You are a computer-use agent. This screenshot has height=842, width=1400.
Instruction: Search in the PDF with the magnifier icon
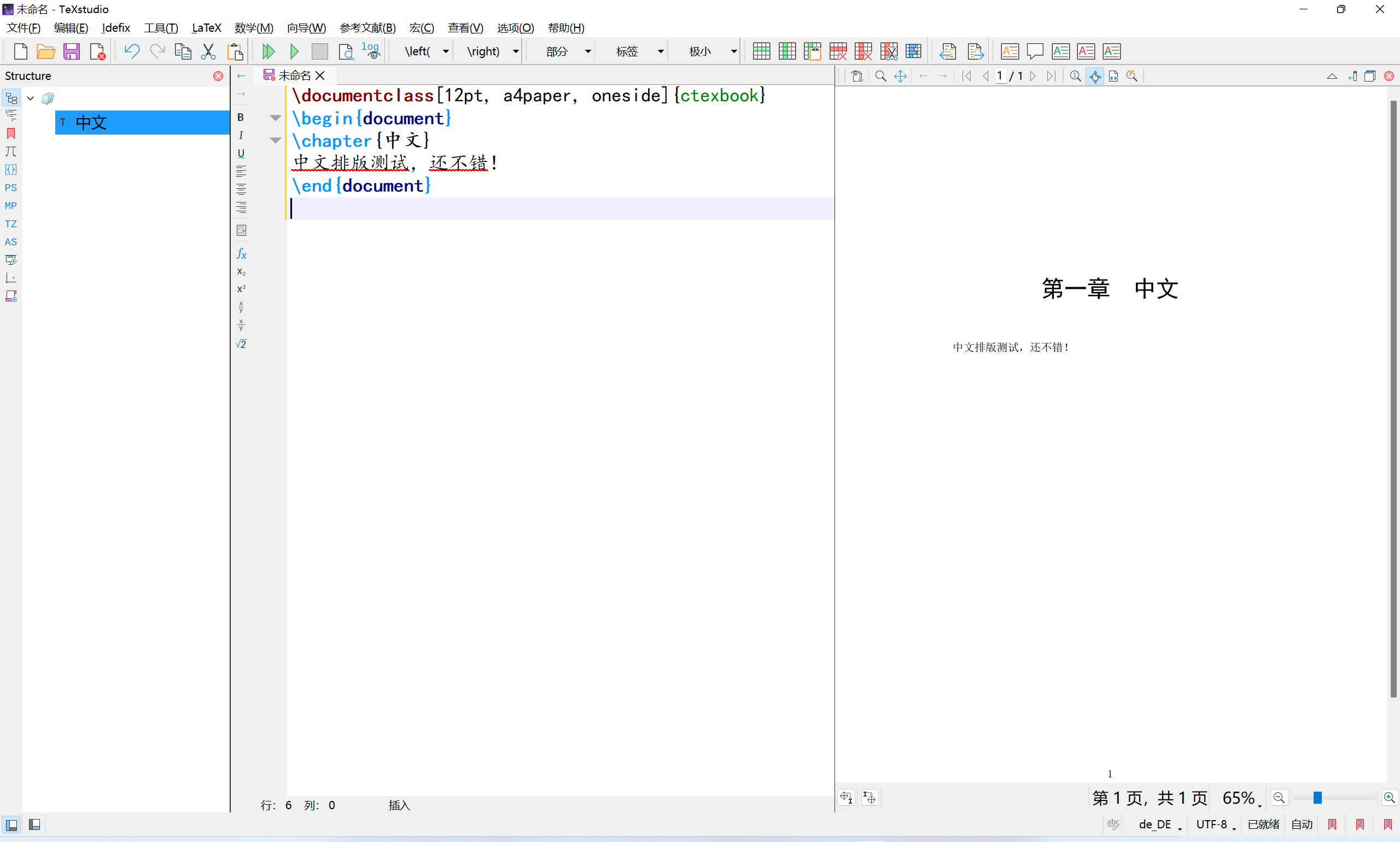click(880, 76)
